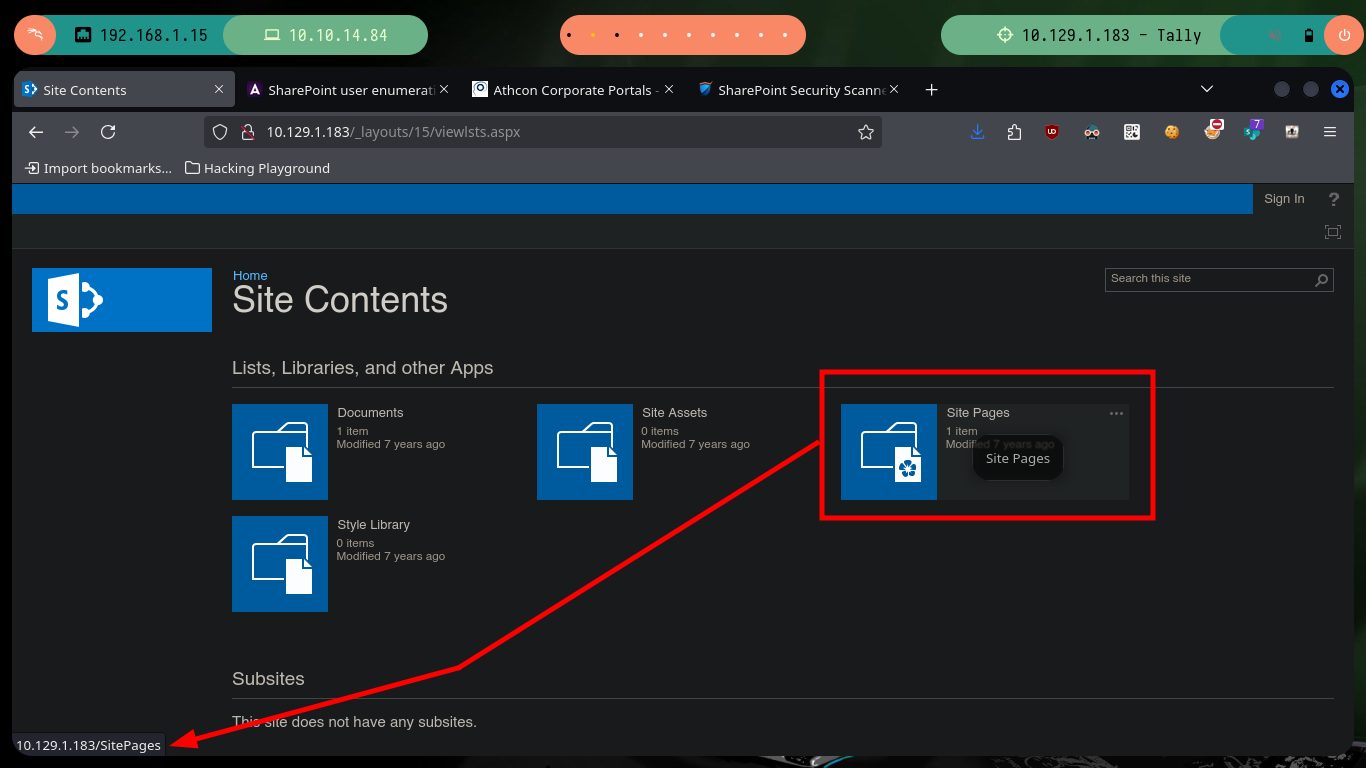The image size is (1366, 768).
Task: Click the extension icon with red no-entry badge
Action: pyautogui.click(x=1213, y=130)
